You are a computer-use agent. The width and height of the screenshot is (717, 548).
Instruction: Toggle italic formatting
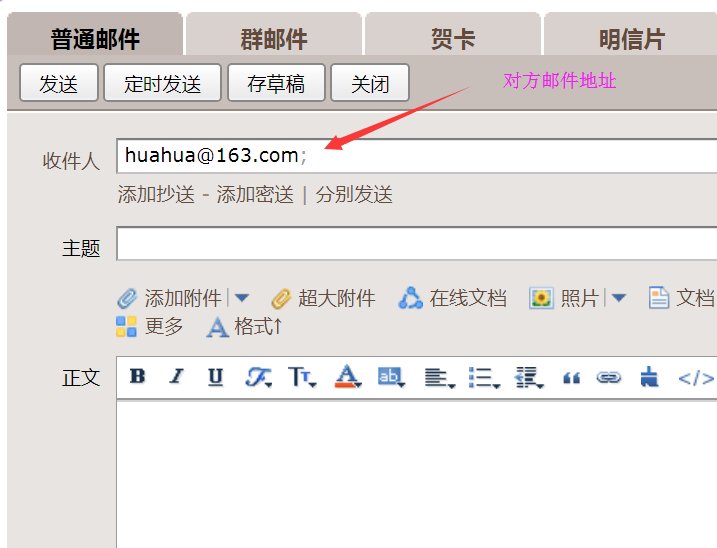[x=177, y=376]
